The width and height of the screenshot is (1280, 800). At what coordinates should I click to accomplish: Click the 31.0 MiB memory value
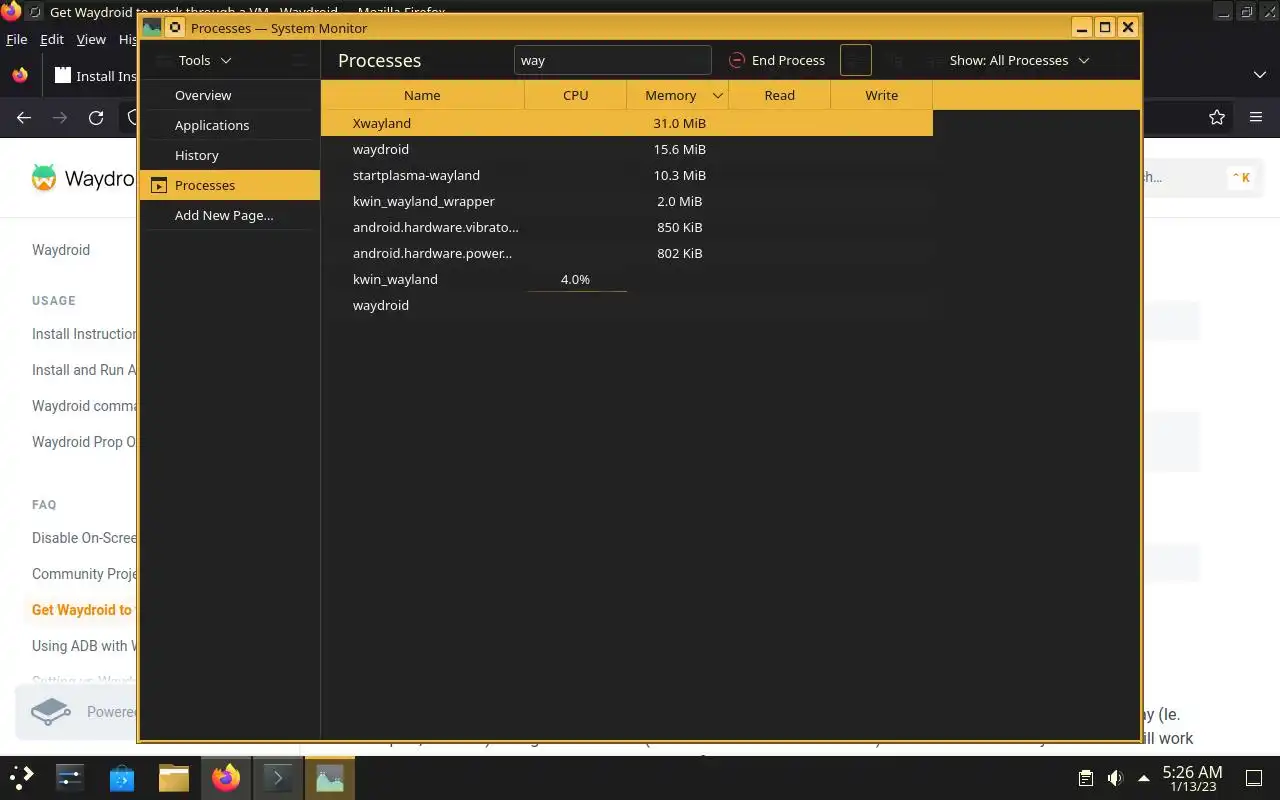click(680, 123)
